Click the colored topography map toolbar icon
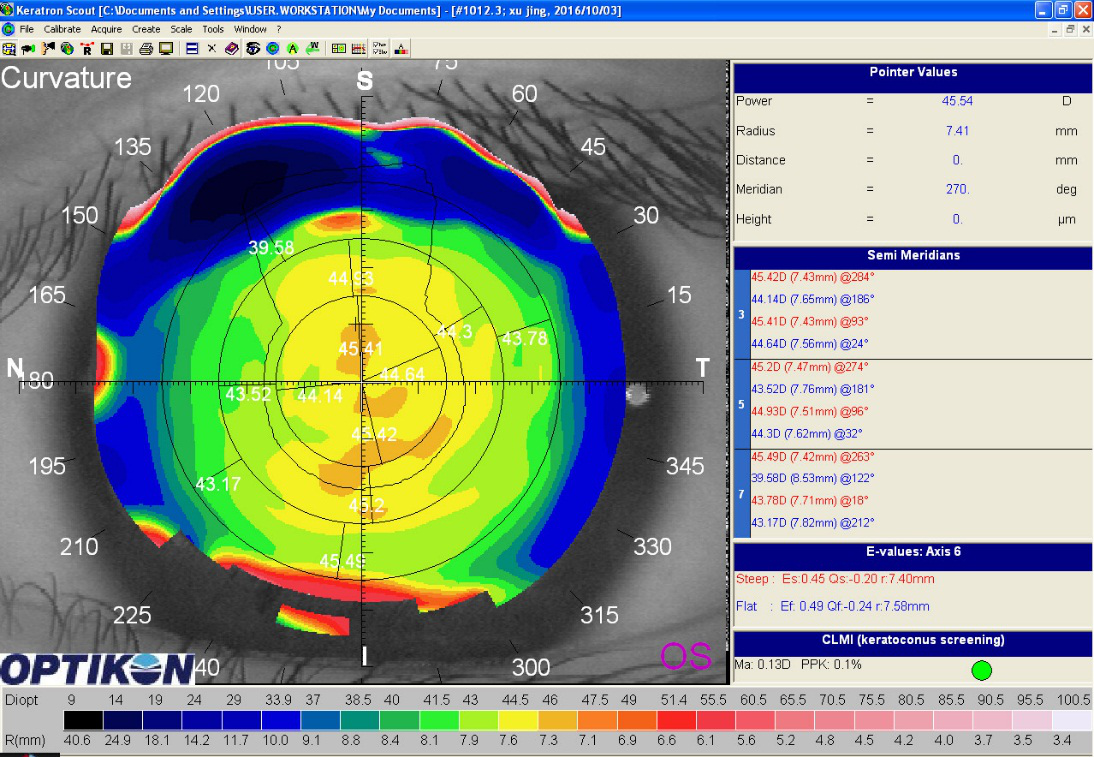The height and width of the screenshot is (757, 1094). [68, 49]
